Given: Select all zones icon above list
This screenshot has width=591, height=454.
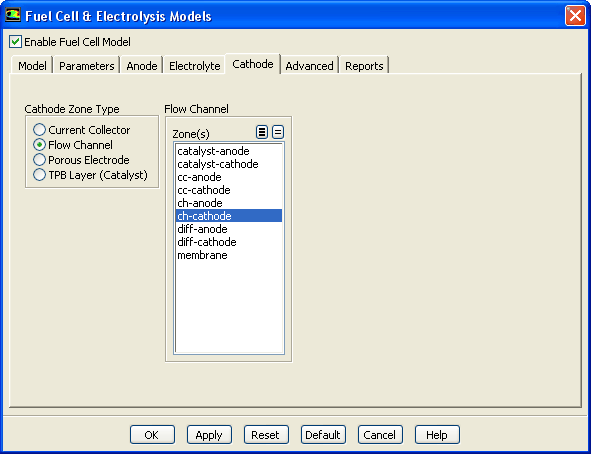Looking at the screenshot, I should (x=262, y=132).
